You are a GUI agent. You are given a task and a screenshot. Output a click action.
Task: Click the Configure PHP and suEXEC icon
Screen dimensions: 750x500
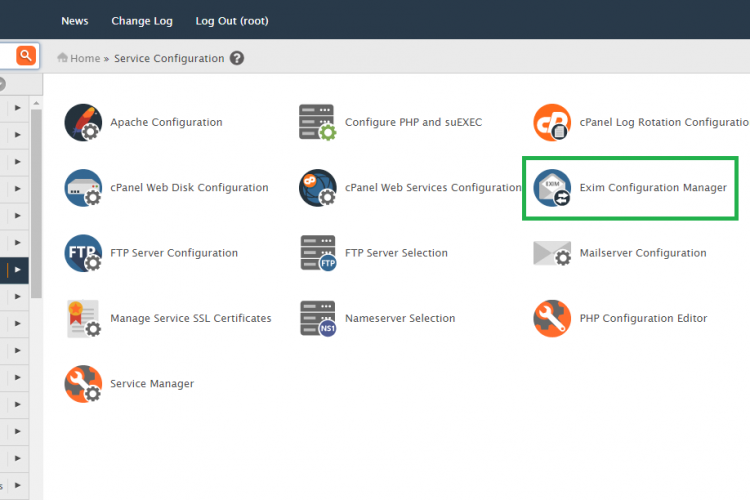coord(318,122)
